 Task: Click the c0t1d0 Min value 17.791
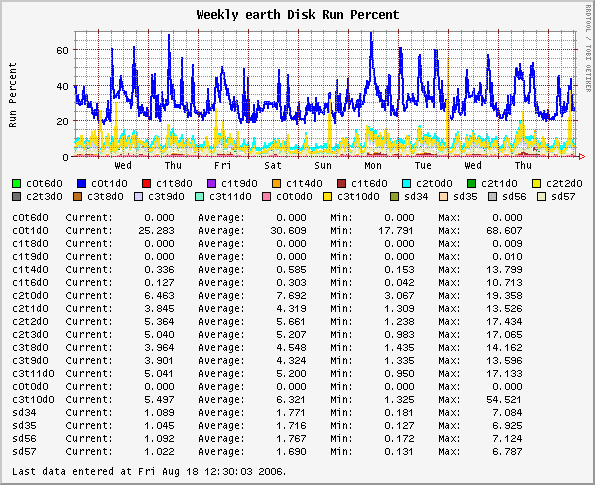(x=396, y=231)
